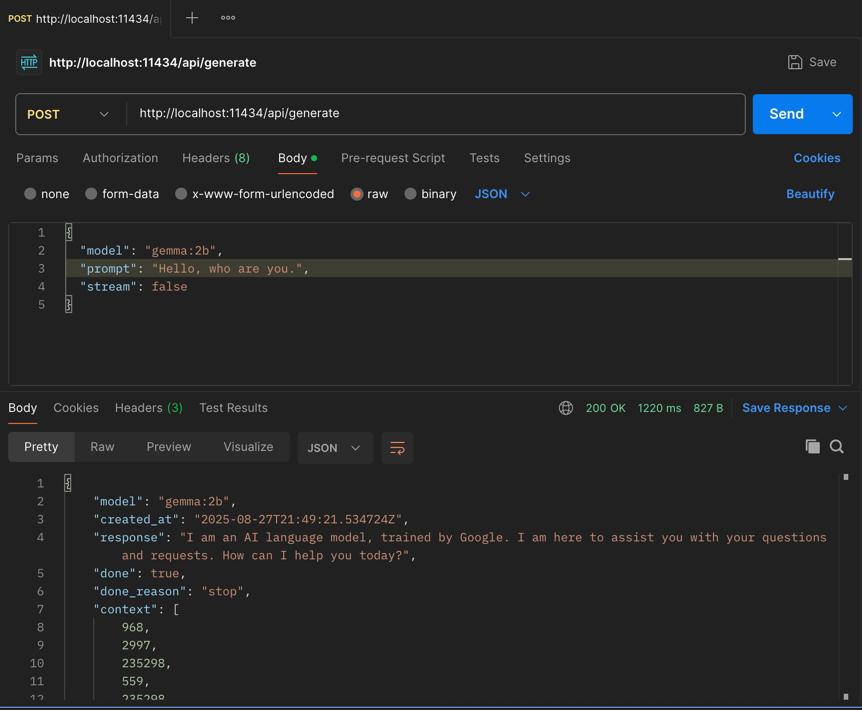Open the response Headers (3) tab

pyautogui.click(x=148, y=408)
